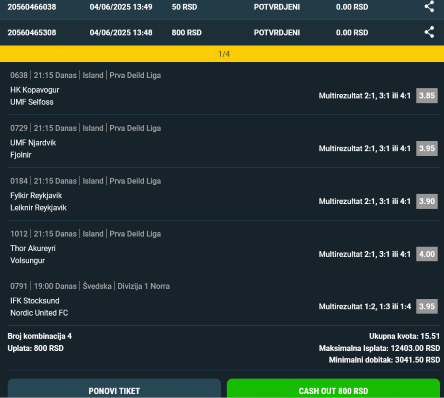Click Fjolnir team name

tap(21, 155)
